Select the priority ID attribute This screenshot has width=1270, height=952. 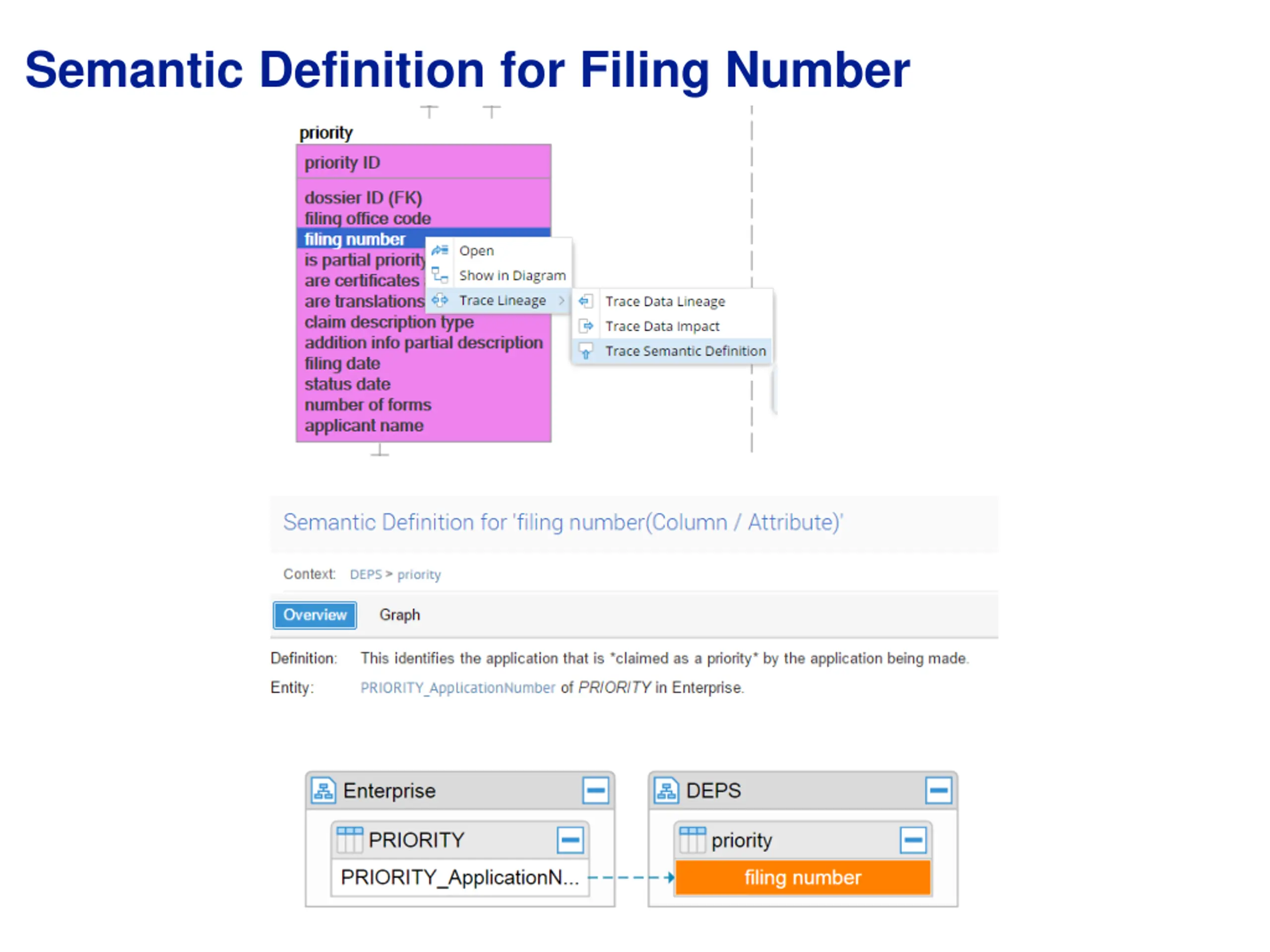coord(342,163)
